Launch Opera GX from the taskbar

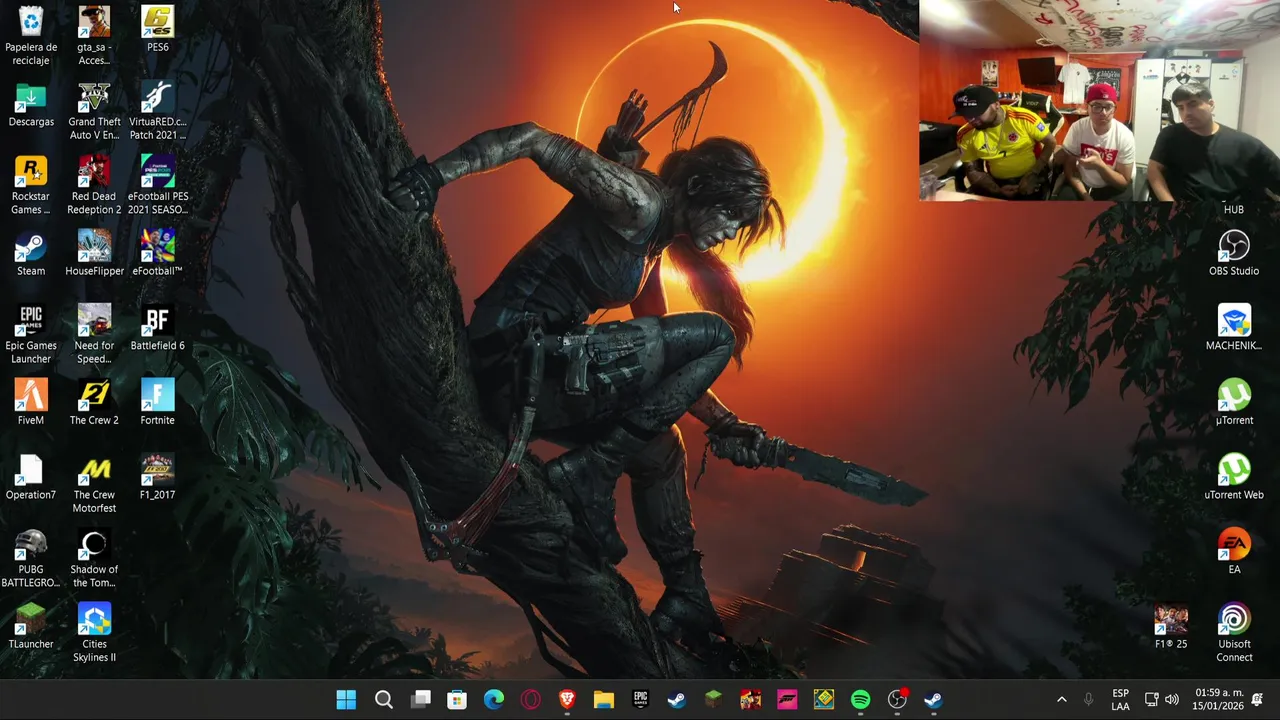pyautogui.click(x=531, y=700)
